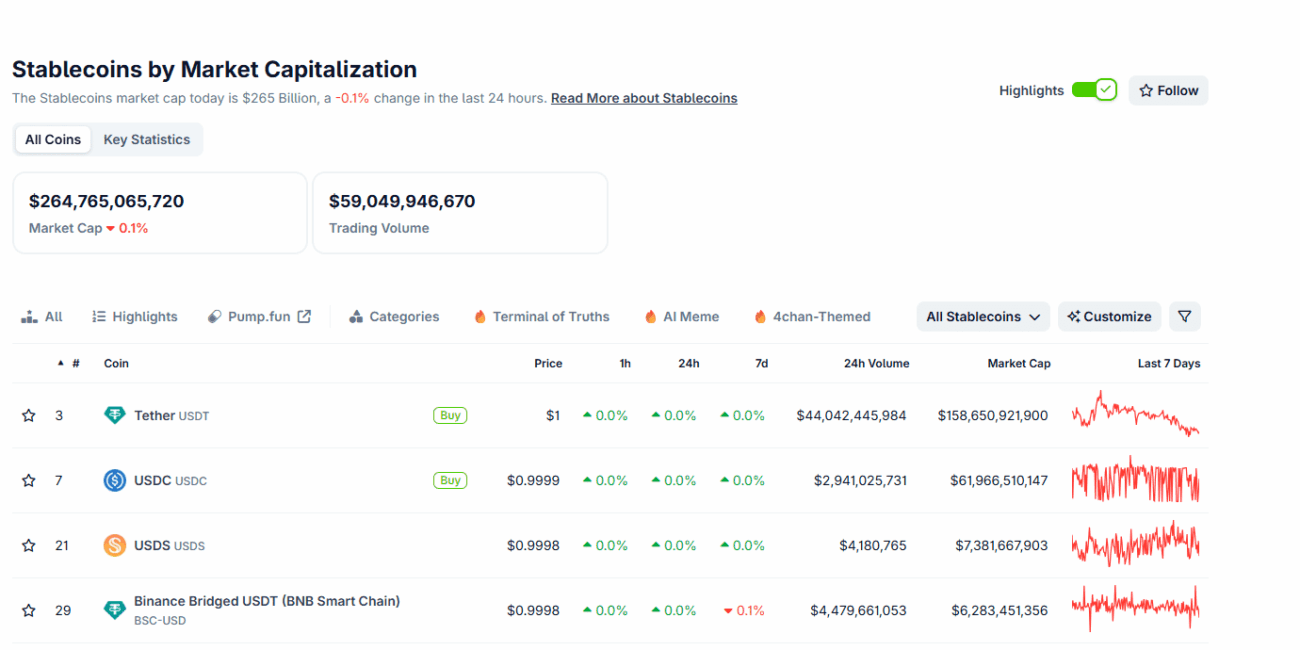The image size is (1300, 650).
Task: Open the Pump.fun tab
Action: point(260,316)
